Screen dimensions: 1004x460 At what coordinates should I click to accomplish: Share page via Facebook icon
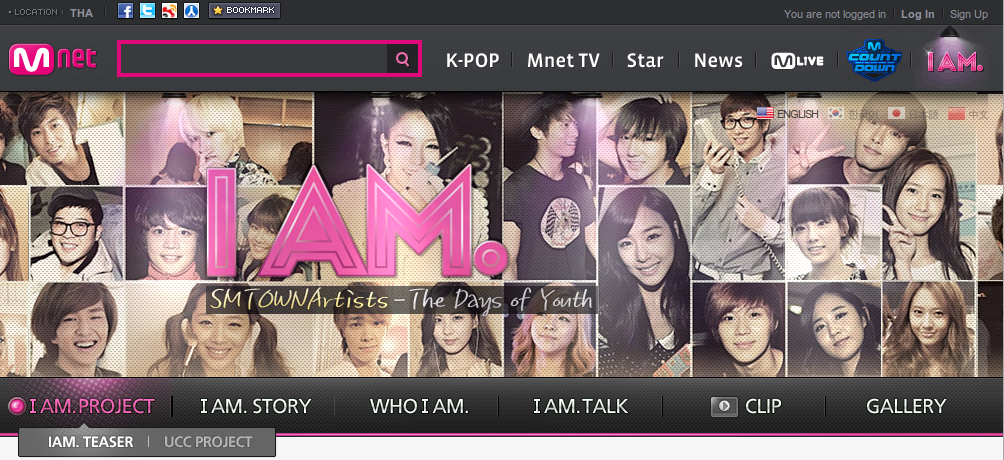[x=126, y=11]
